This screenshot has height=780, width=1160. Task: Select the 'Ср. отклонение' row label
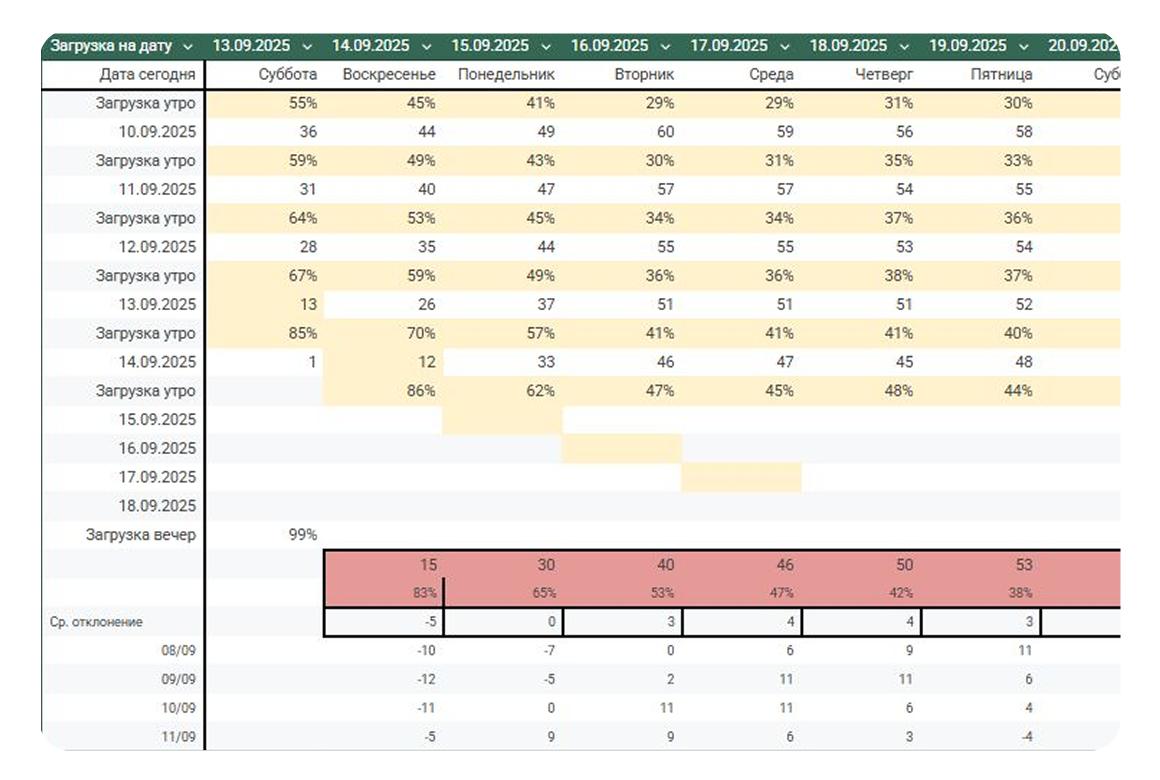point(96,622)
